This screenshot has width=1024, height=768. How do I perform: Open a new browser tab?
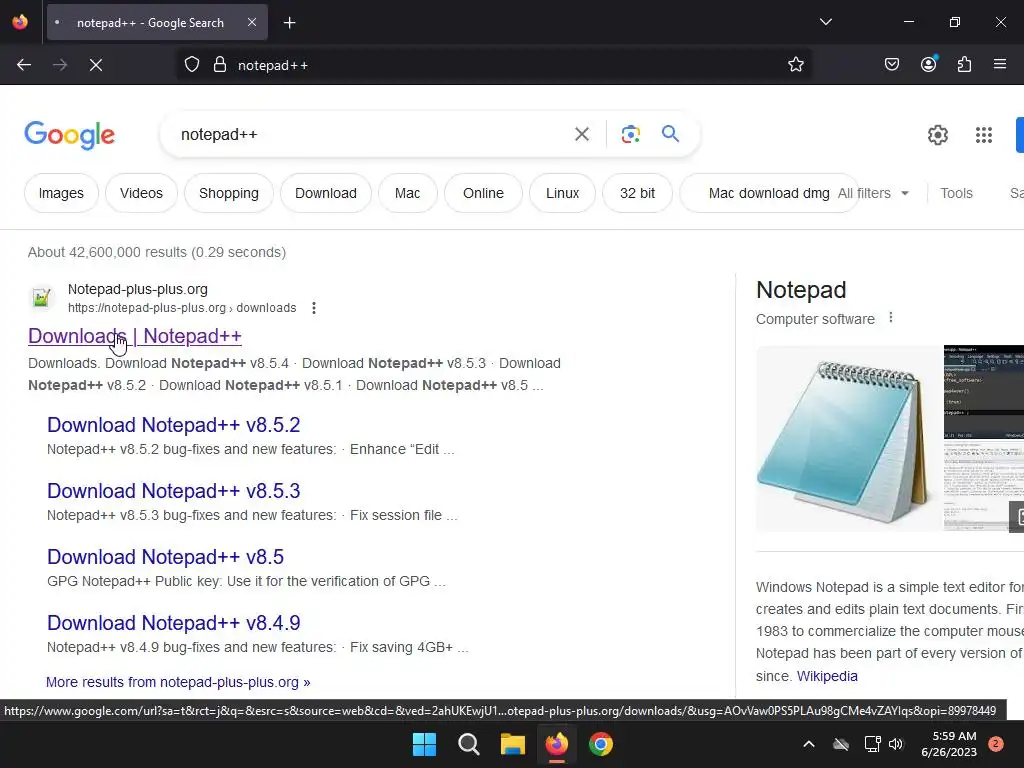(289, 23)
